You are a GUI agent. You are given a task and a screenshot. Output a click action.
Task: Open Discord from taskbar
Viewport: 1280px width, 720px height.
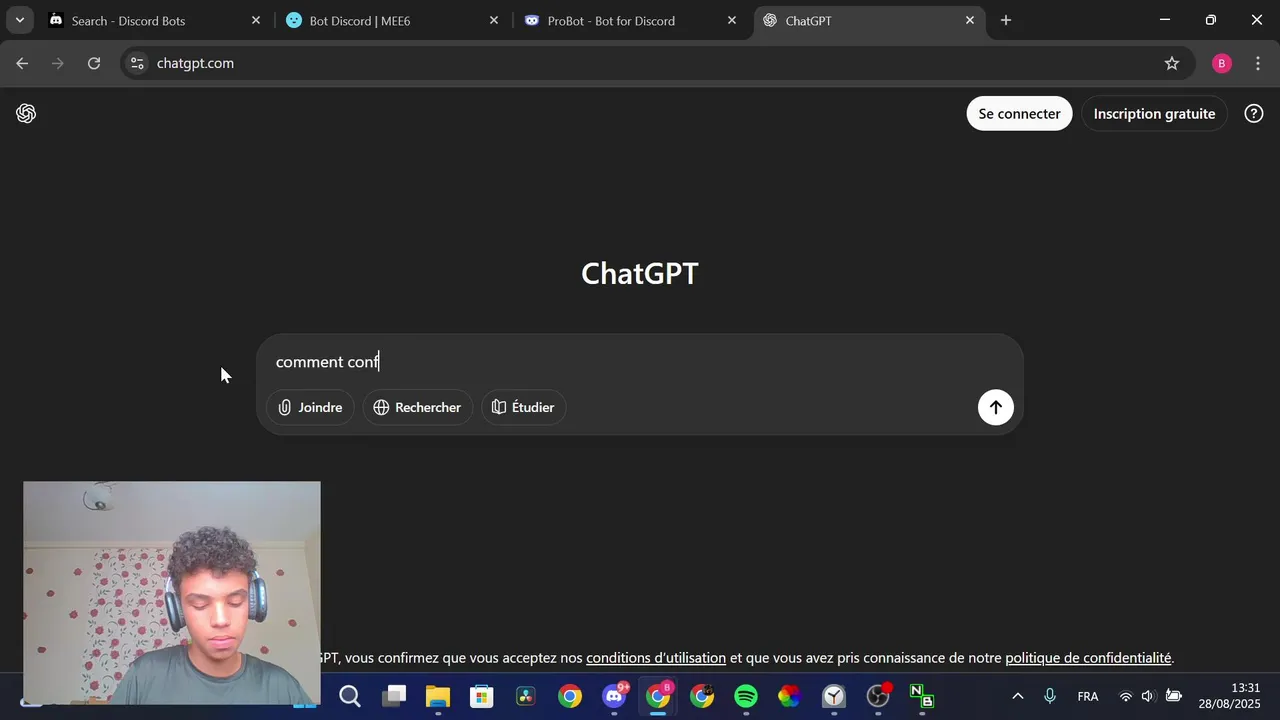[614, 696]
